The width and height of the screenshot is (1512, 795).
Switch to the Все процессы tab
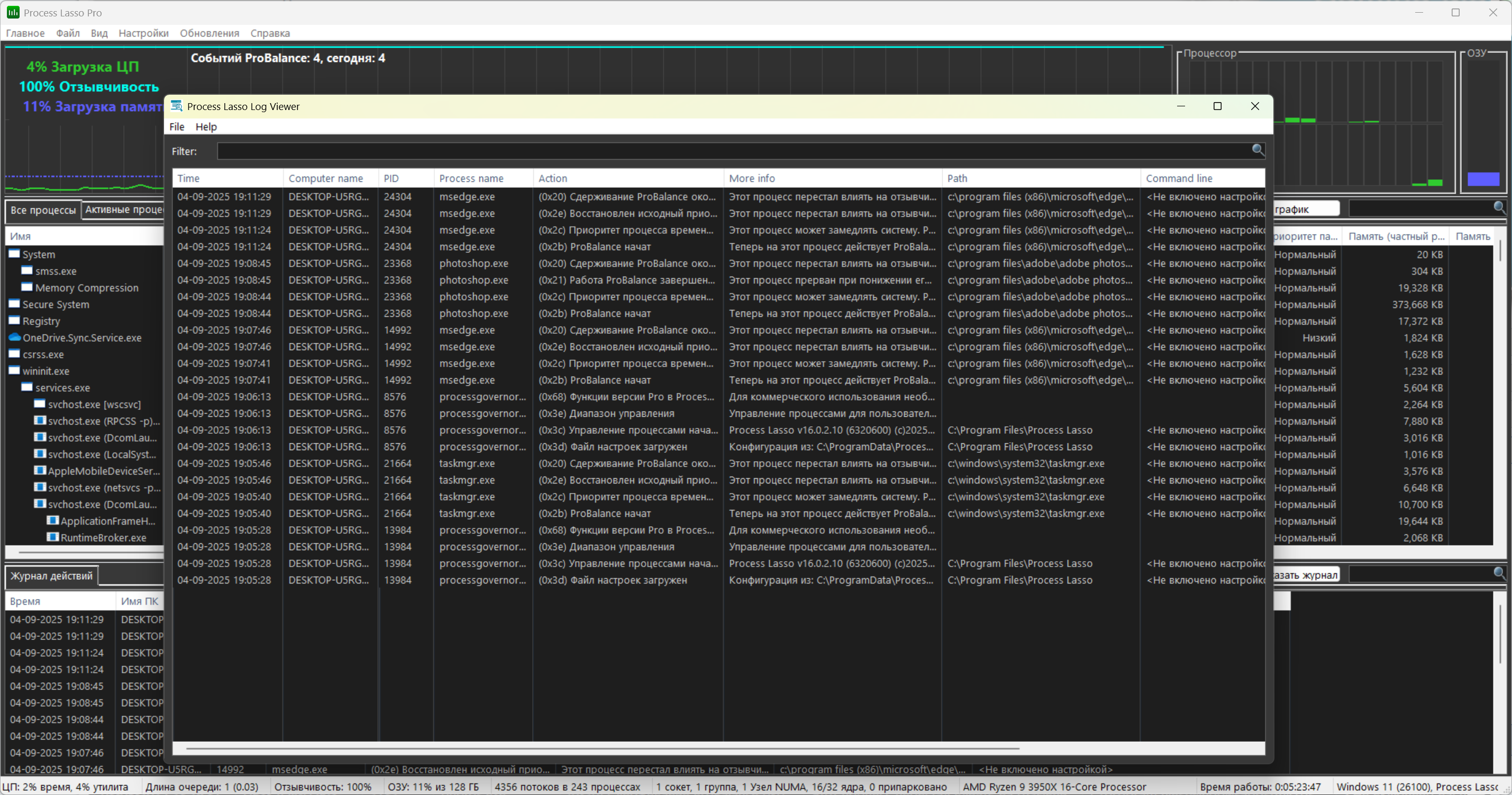coord(43,210)
